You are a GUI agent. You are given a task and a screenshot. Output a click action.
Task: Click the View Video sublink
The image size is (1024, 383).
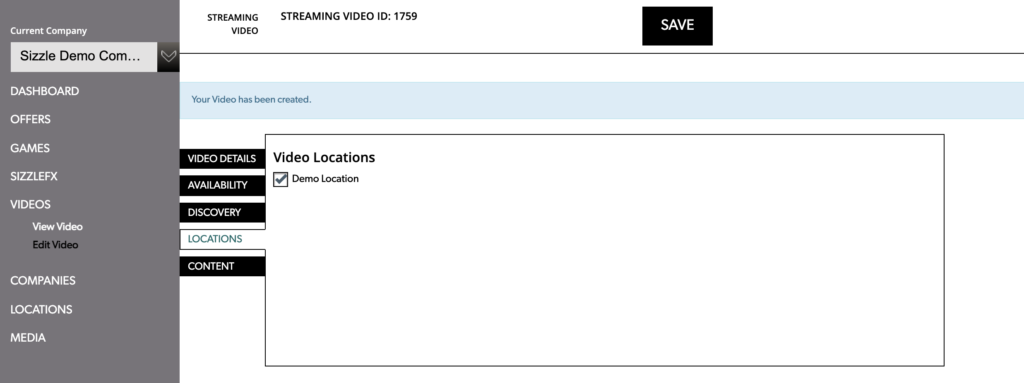coord(57,227)
